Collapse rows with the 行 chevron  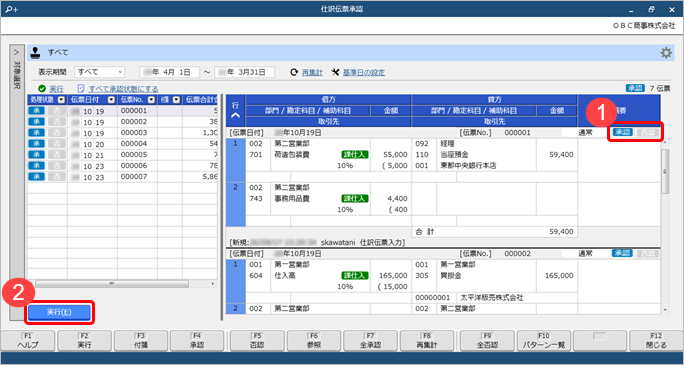(x=236, y=116)
